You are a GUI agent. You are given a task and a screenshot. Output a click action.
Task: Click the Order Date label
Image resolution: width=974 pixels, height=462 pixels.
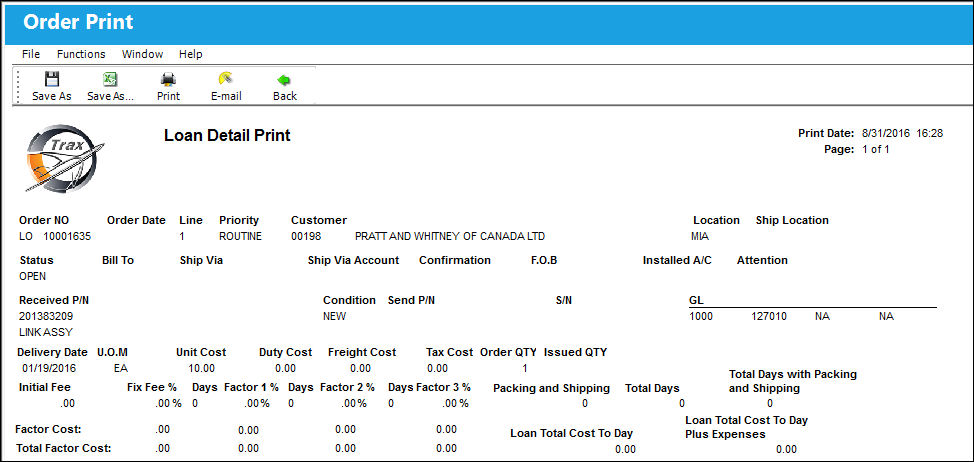(x=137, y=220)
